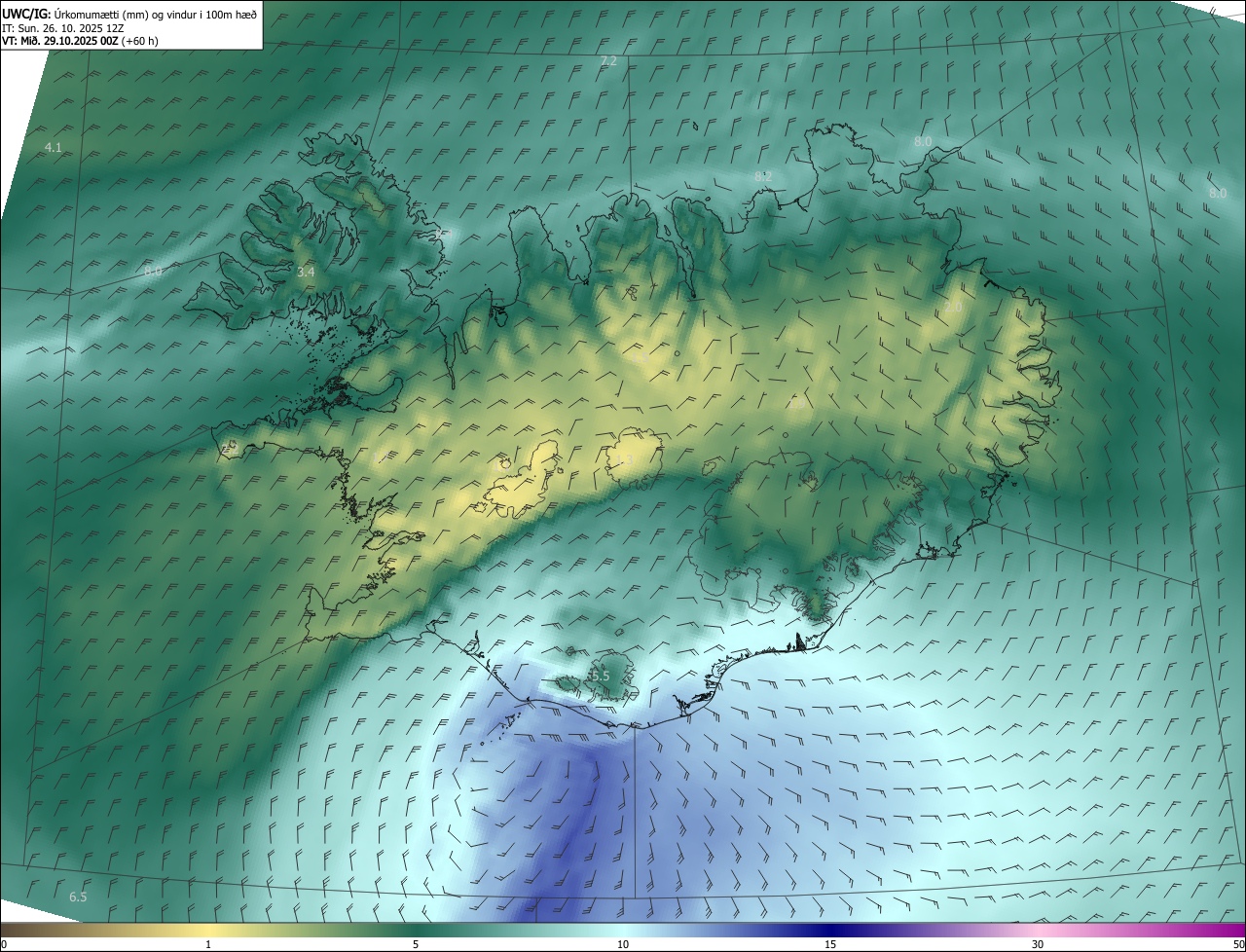Click the 7.2 value label on map
This screenshot has height=952, width=1246.
tap(608, 60)
